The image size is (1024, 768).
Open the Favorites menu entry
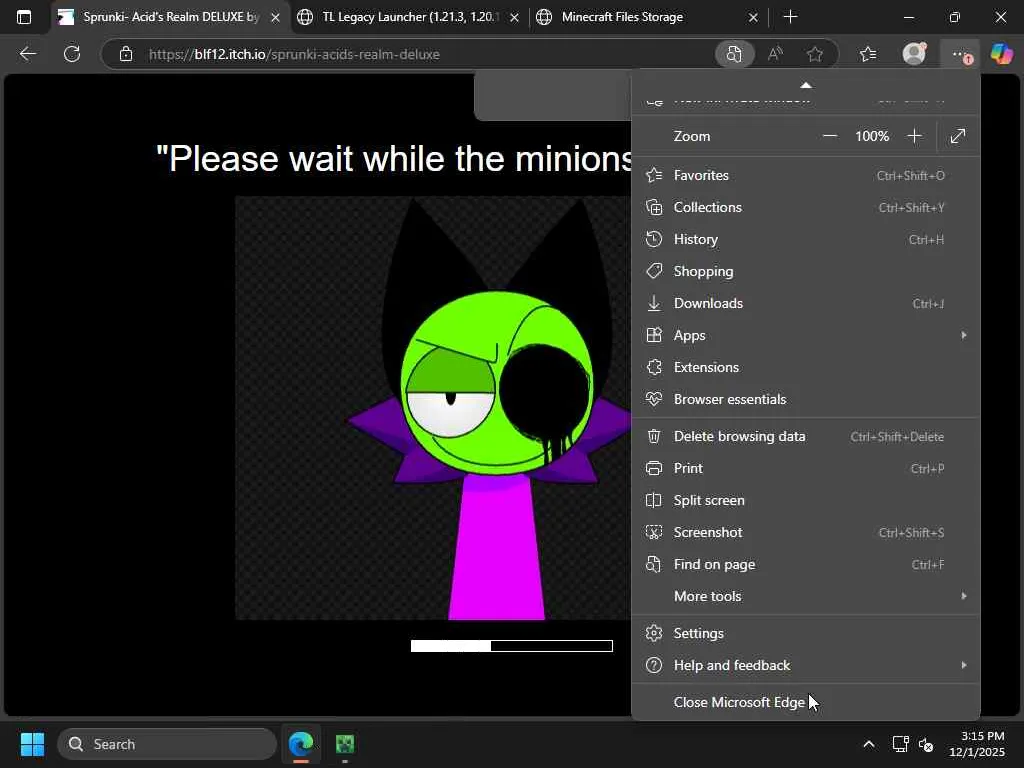[x=805, y=175]
